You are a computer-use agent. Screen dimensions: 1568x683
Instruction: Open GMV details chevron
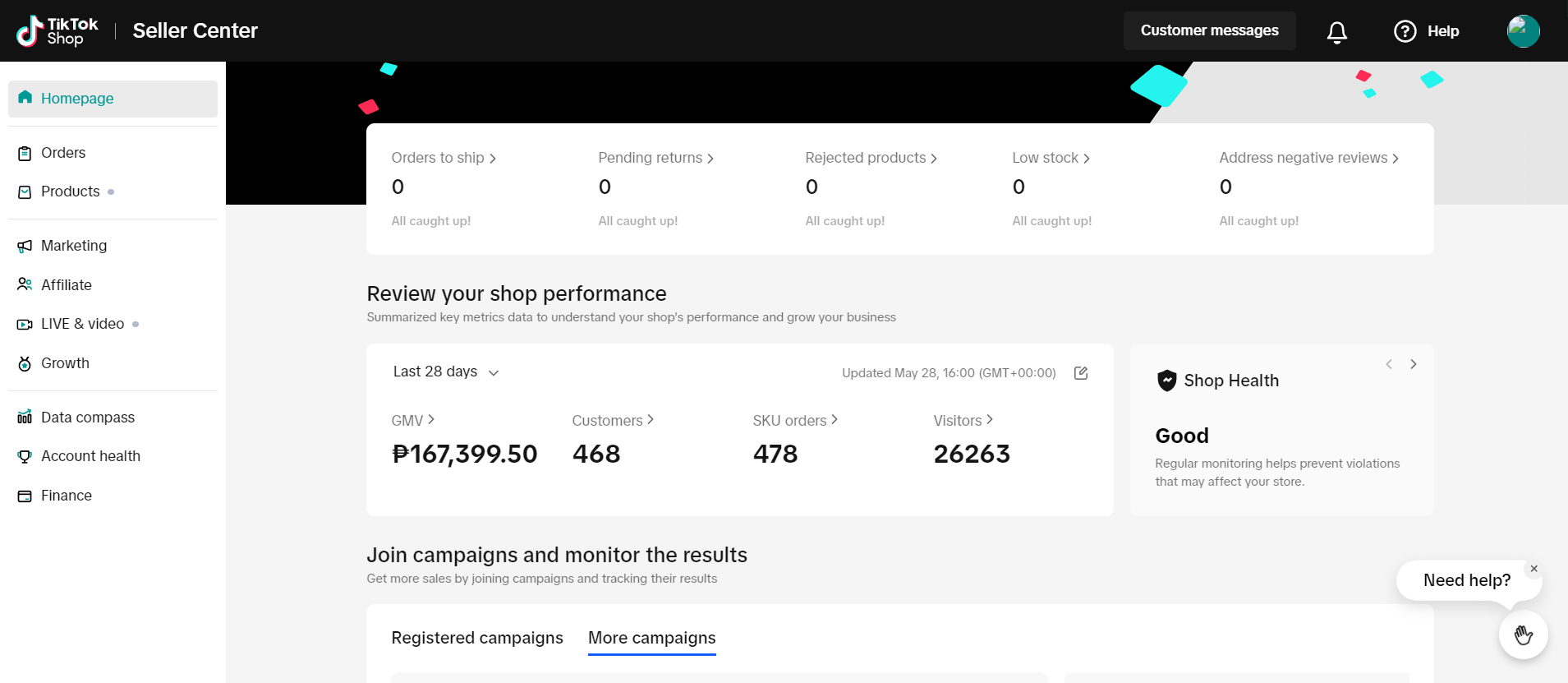(431, 420)
